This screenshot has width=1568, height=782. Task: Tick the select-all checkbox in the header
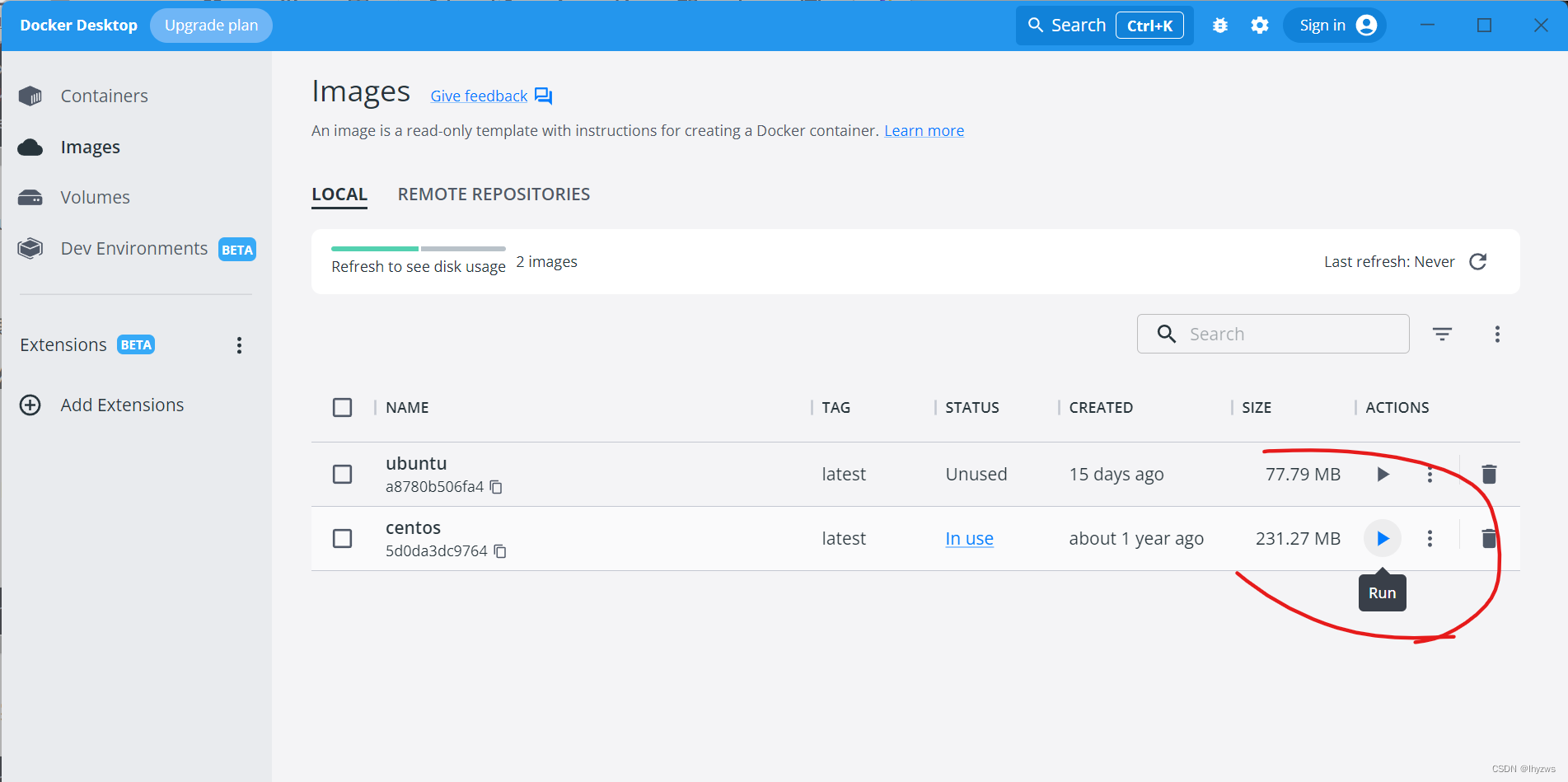point(342,408)
